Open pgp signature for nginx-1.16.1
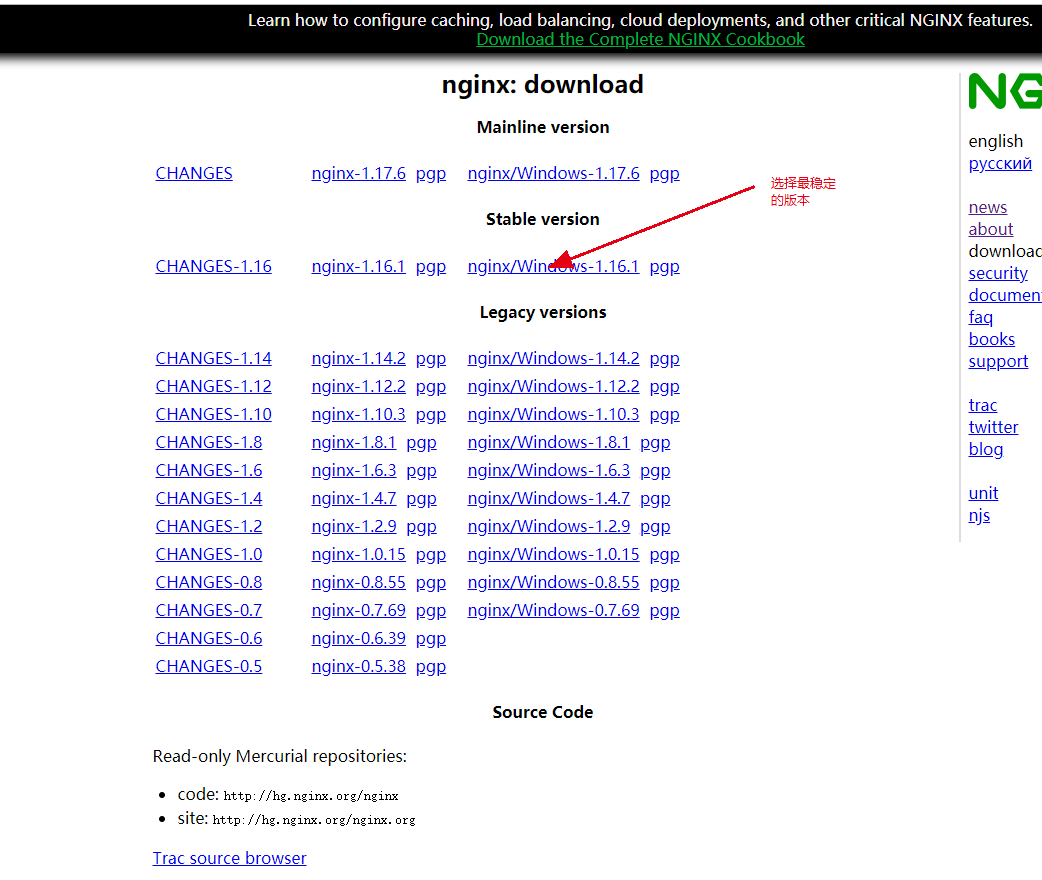 pyautogui.click(x=431, y=267)
